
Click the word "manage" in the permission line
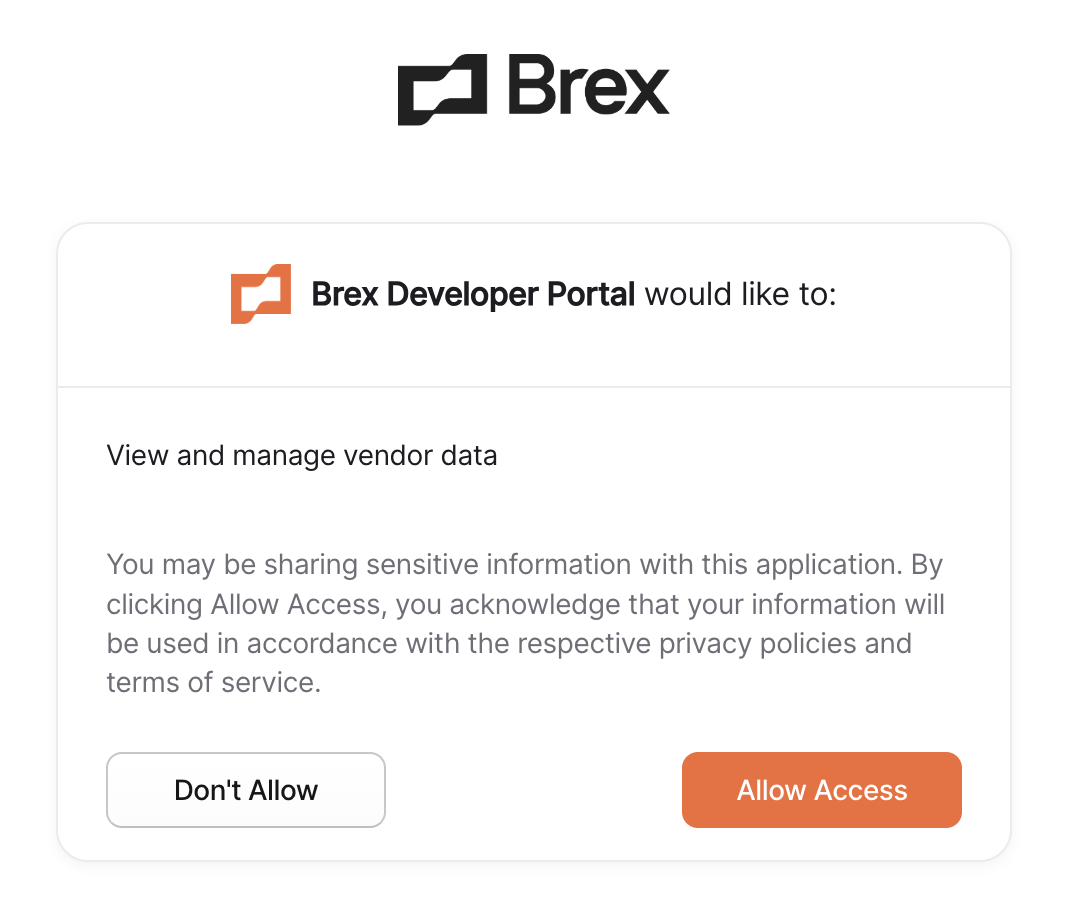pos(283,456)
